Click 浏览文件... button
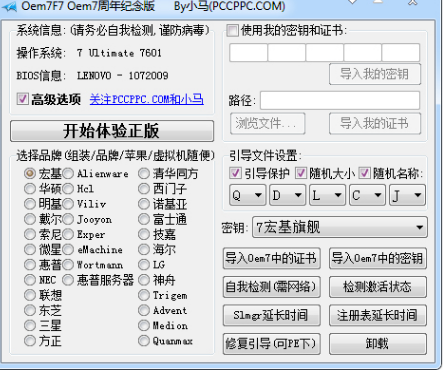Screen dimensions: 443x374 (x=267, y=124)
